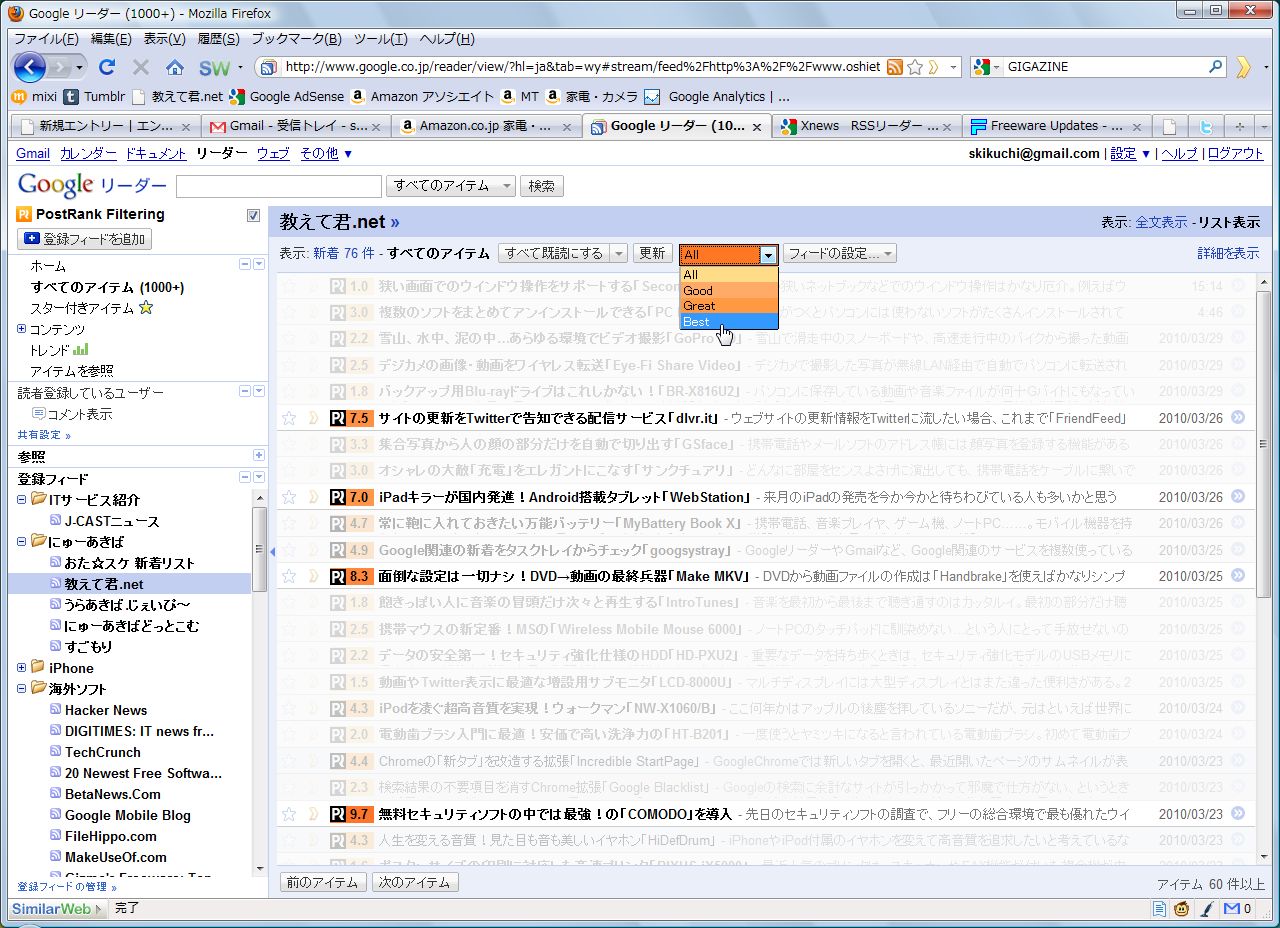This screenshot has width=1280, height=928.
Task: Expand the コンテンツ item
Action: tap(22, 329)
